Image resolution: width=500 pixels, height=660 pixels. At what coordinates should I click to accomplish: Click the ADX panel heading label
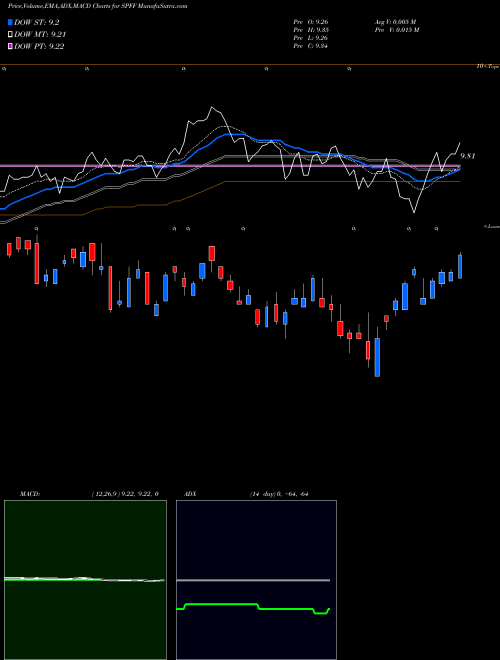(x=190, y=494)
